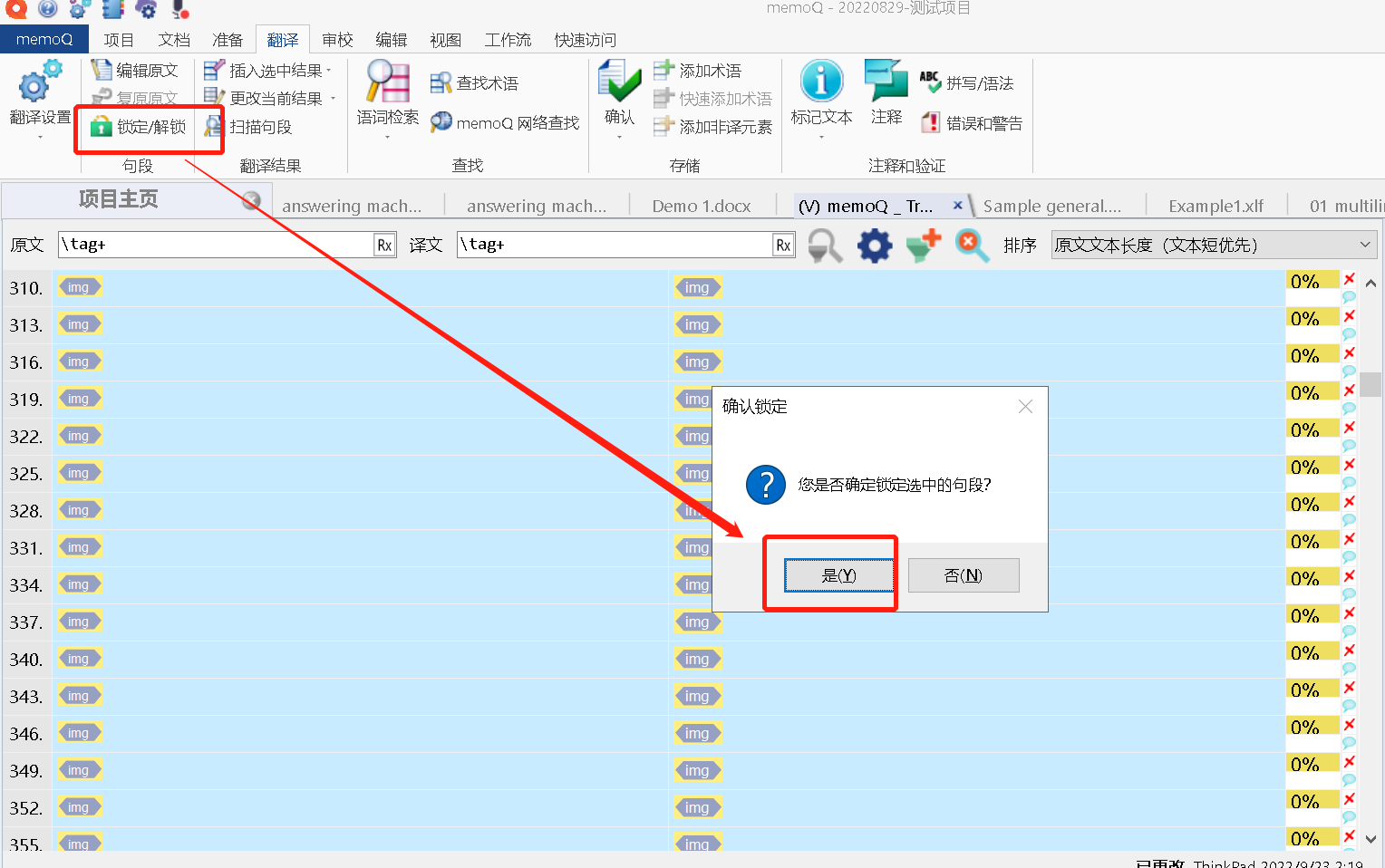1385x868 pixels.
Task: Close the (V) memoQ document tab
Action: point(957,206)
